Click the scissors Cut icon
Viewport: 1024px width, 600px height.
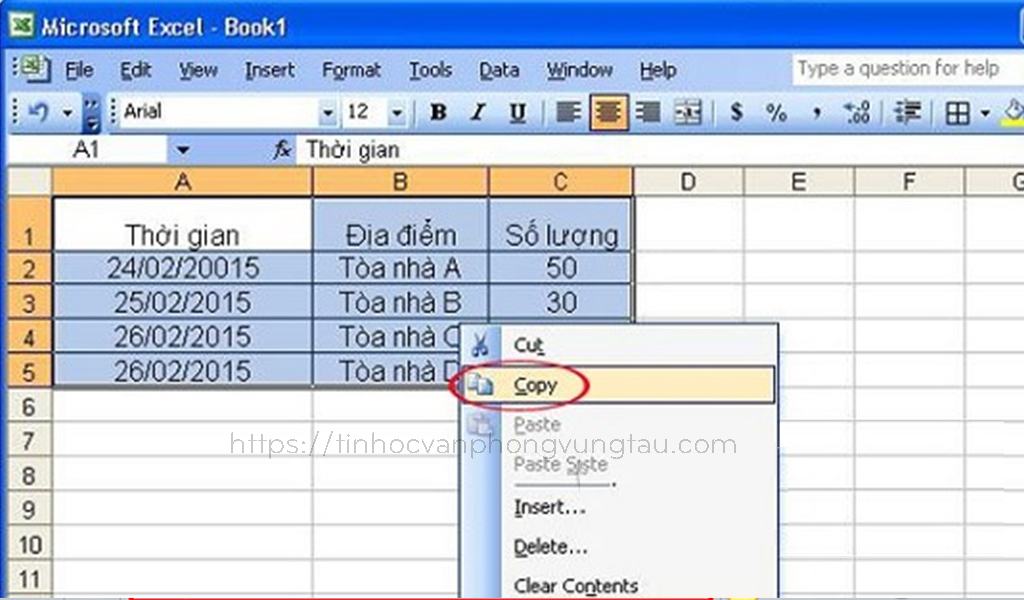[481, 344]
